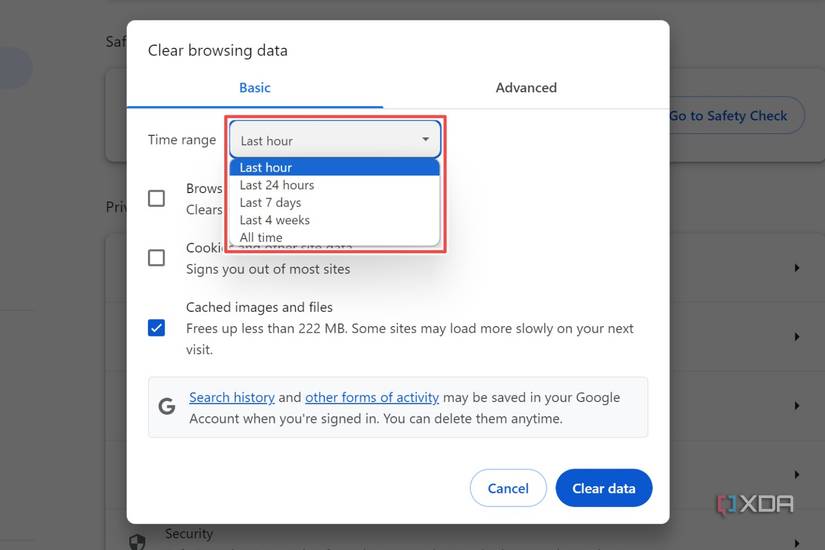This screenshot has height=550, width=825.
Task: Click the Time range label
Action: [182, 140]
